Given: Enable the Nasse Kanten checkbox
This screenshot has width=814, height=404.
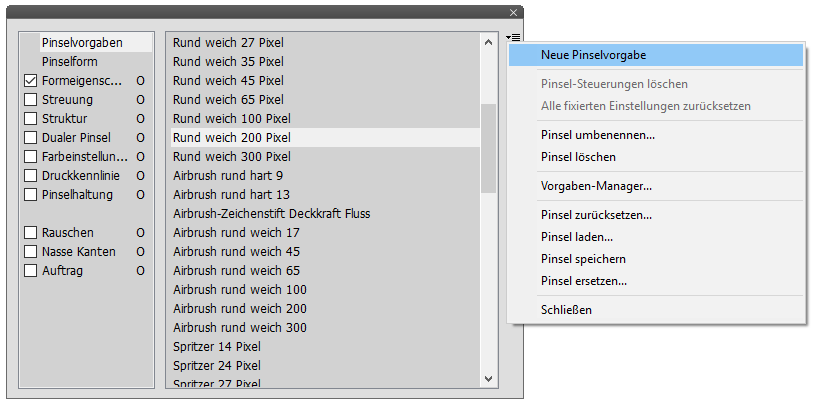Looking at the screenshot, I should click(31, 252).
